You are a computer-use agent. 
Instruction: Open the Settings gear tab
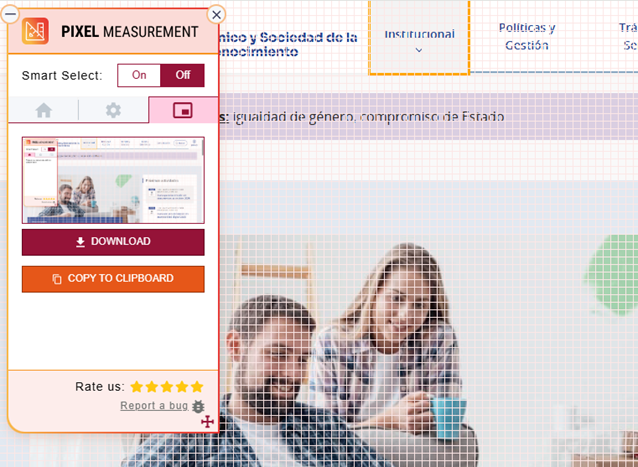coord(113,110)
